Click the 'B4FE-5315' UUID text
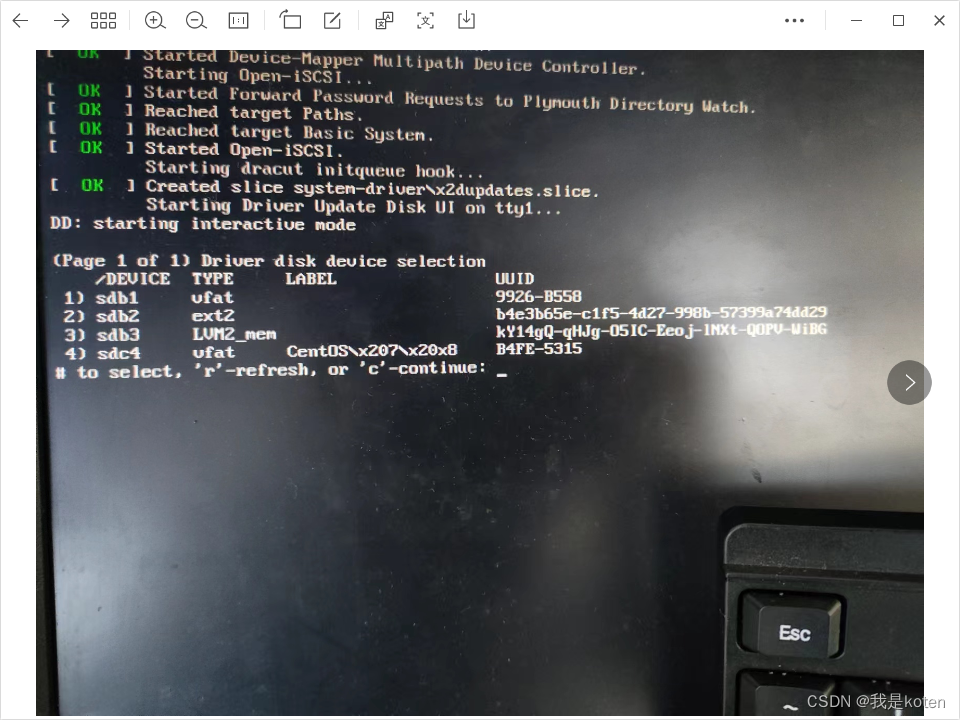This screenshot has width=960, height=720. tap(539, 349)
